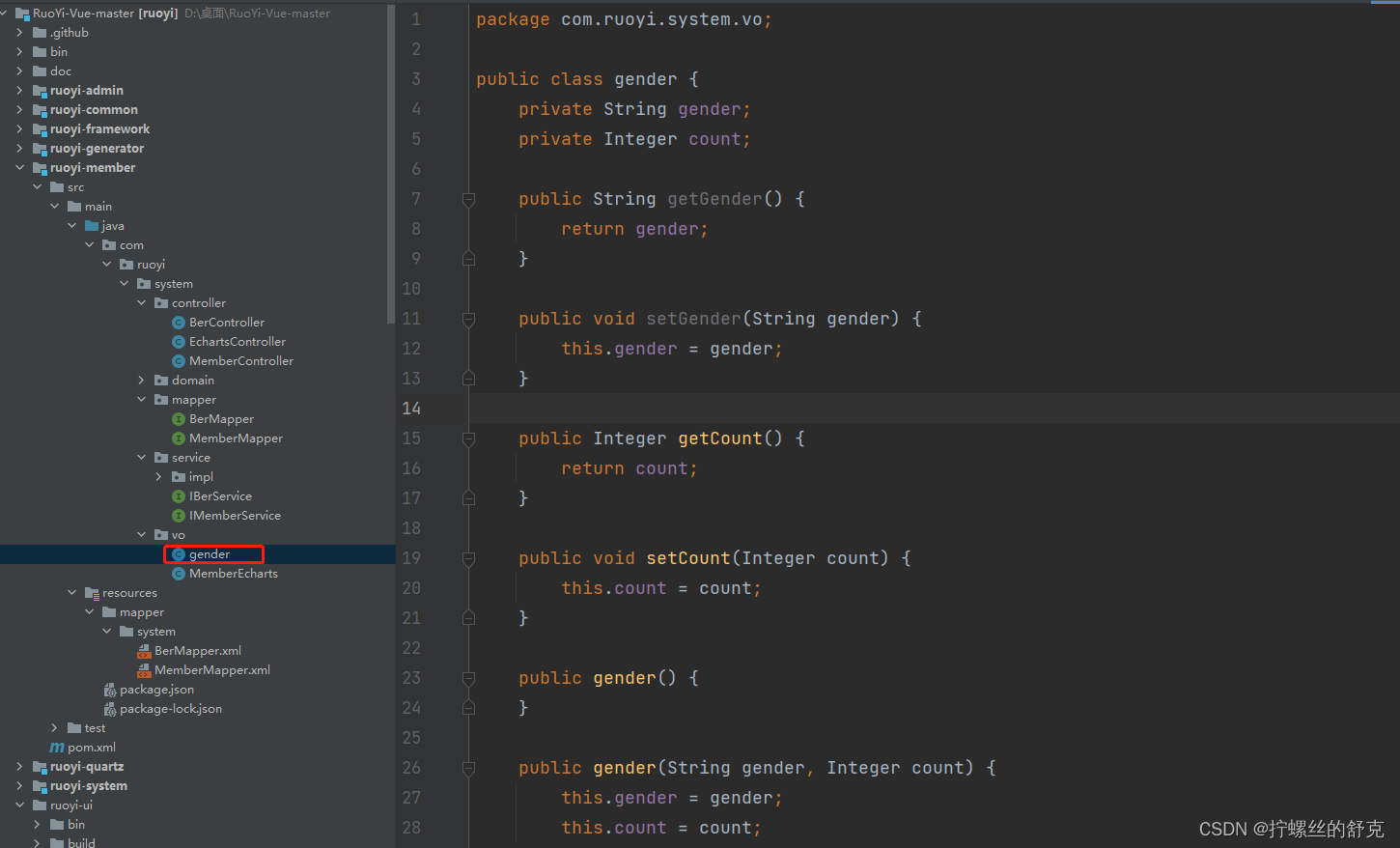
Task: Click line number 14 in the gutter
Action: click(411, 409)
